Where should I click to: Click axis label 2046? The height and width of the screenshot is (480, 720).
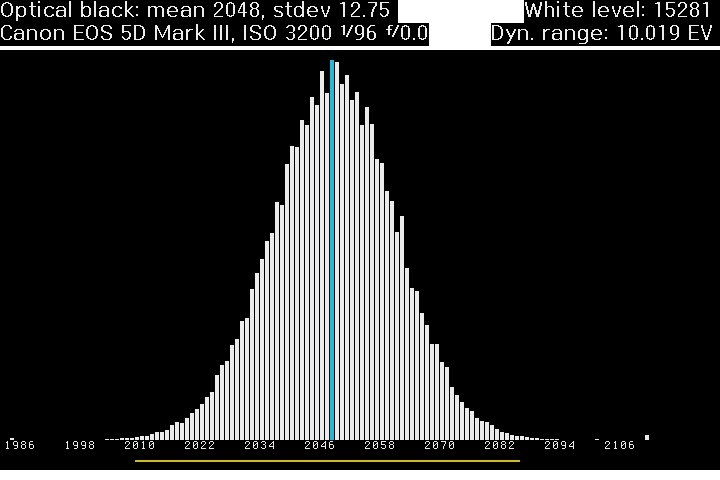[x=320, y=445]
